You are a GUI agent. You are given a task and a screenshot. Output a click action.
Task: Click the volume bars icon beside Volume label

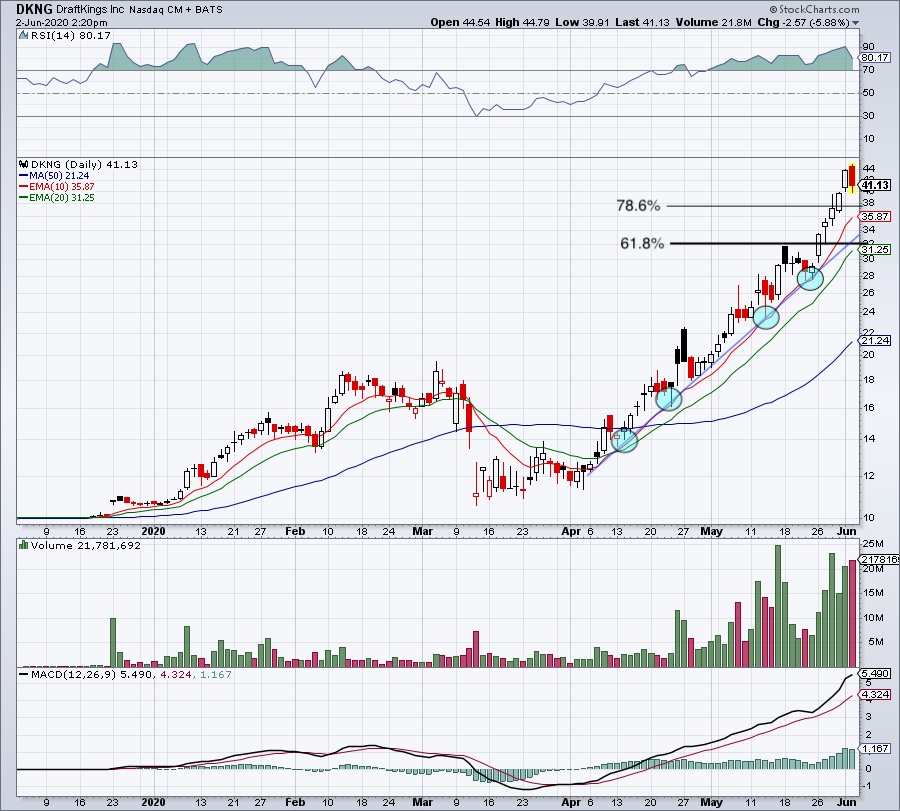tap(24, 545)
